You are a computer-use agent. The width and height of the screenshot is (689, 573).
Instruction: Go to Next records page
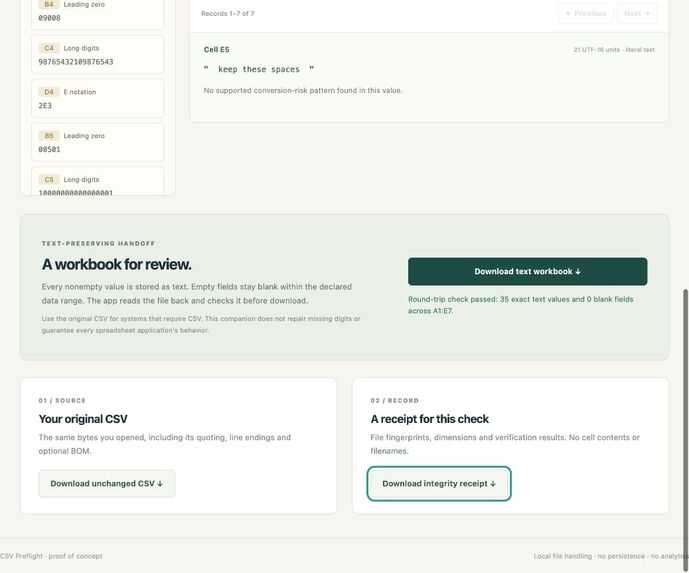coord(637,14)
